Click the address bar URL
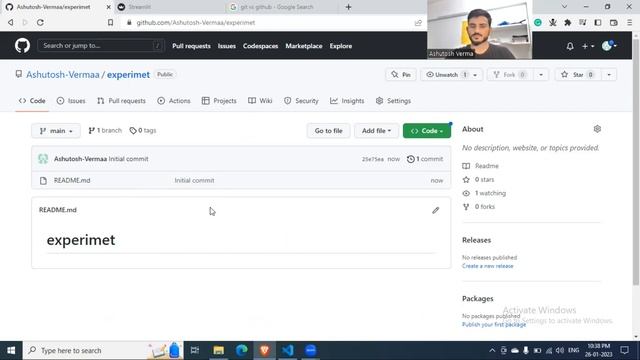Viewport: 640px width, 360px height. (x=196, y=22)
